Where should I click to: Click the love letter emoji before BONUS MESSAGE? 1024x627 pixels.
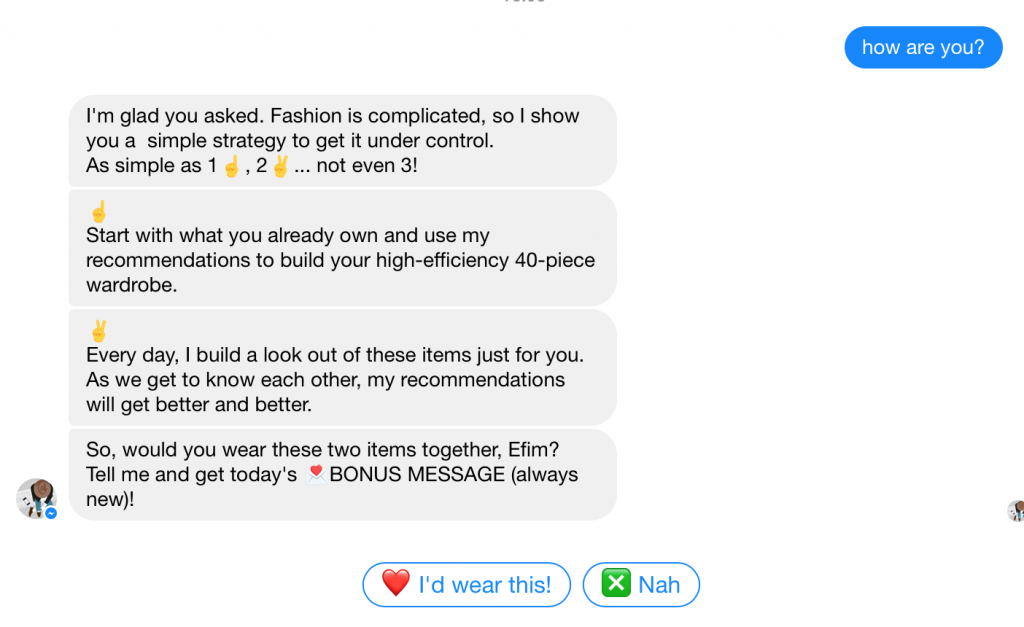[x=315, y=474]
